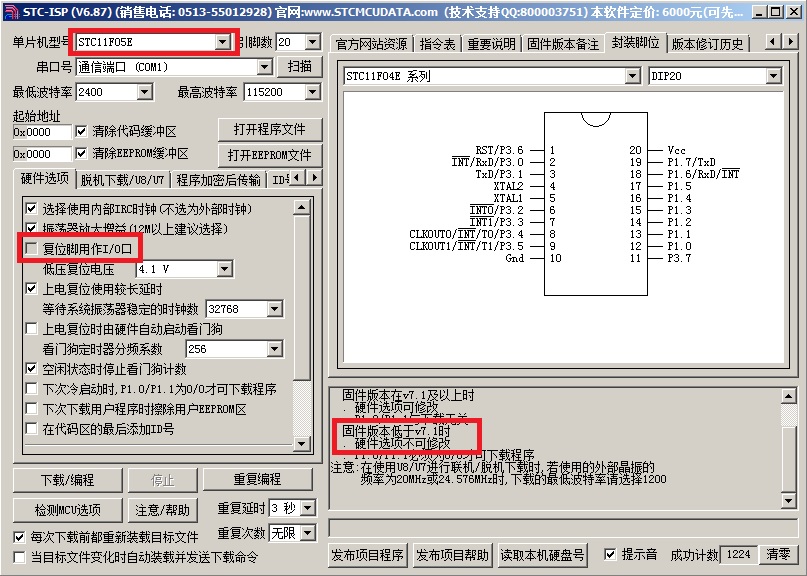807x576 pixels.
Task: Click message pane scroll up arrow
Action: 788,396
